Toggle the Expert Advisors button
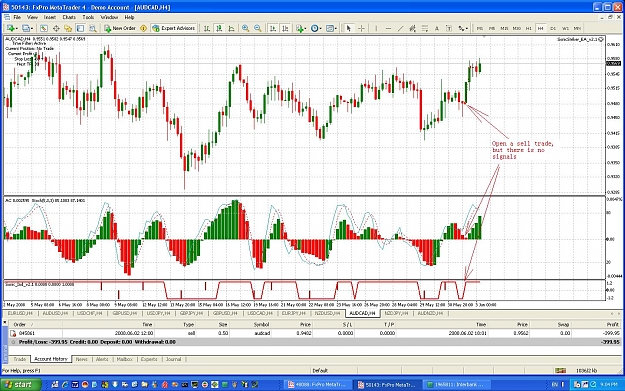The width and height of the screenshot is (625, 391). pyautogui.click(x=174, y=28)
